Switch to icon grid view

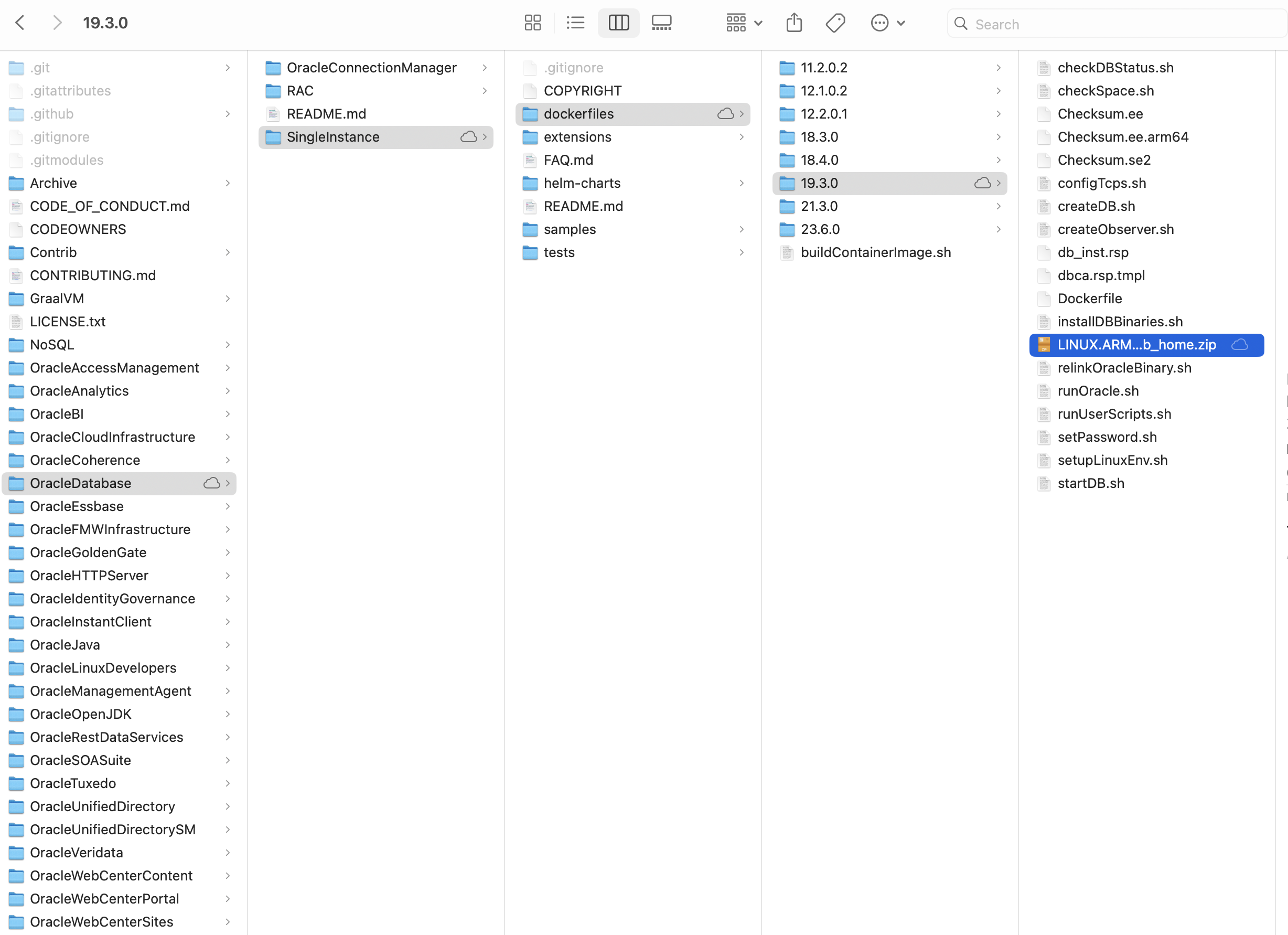pyautogui.click(x=533, y=23)
